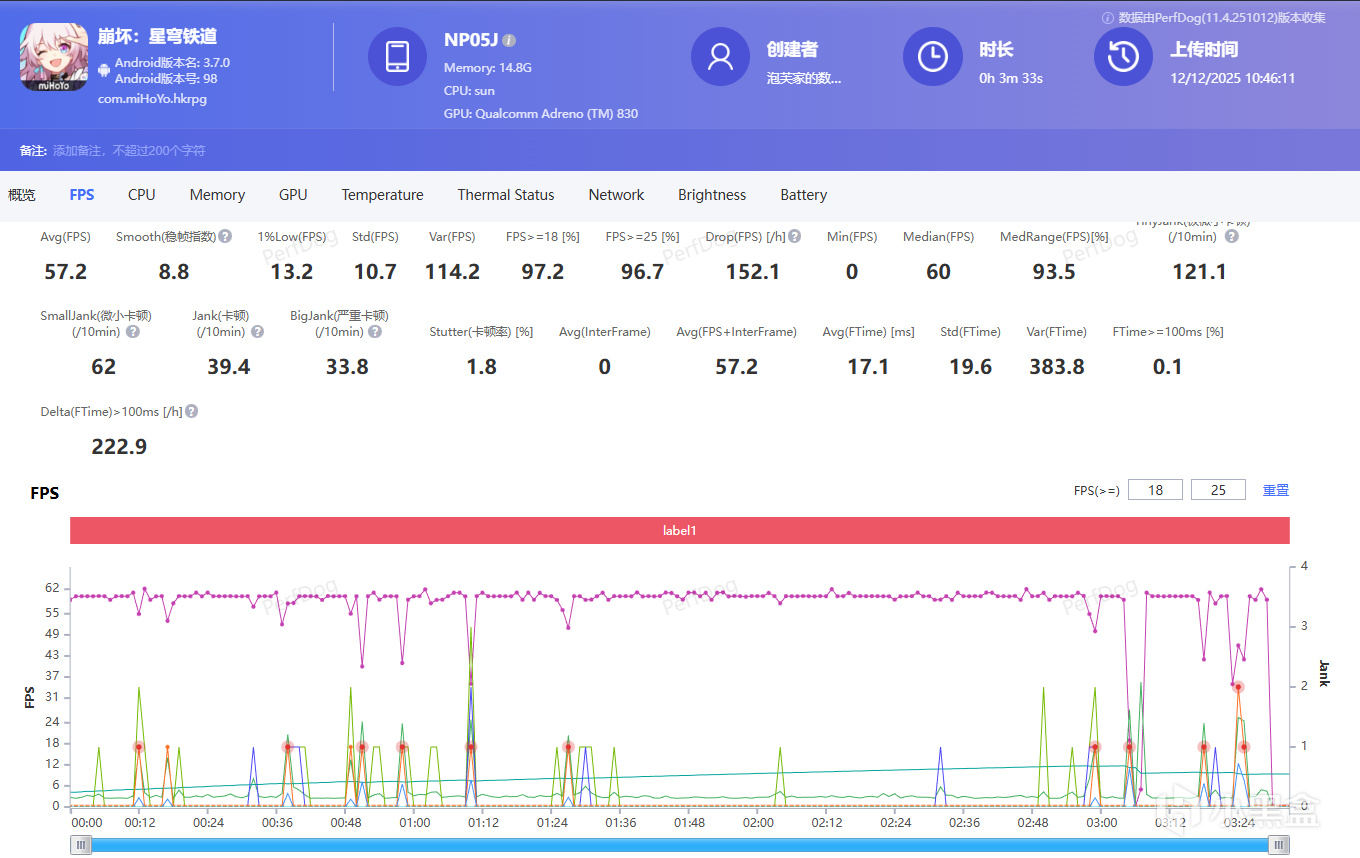Click the upload time history icon
1360x858 pixels.
(1123, 57)
